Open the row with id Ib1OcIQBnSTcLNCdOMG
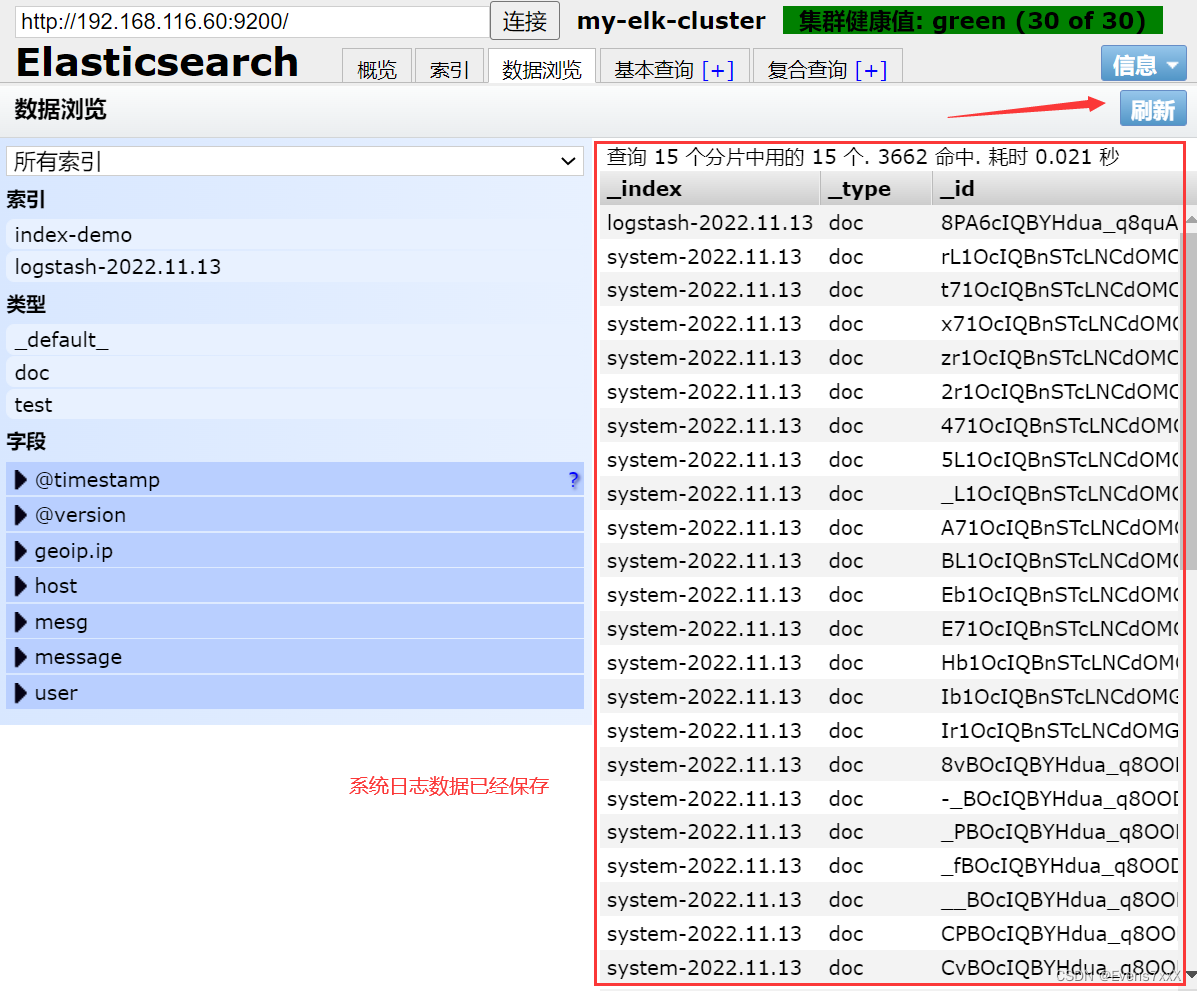 pos(889,696)
